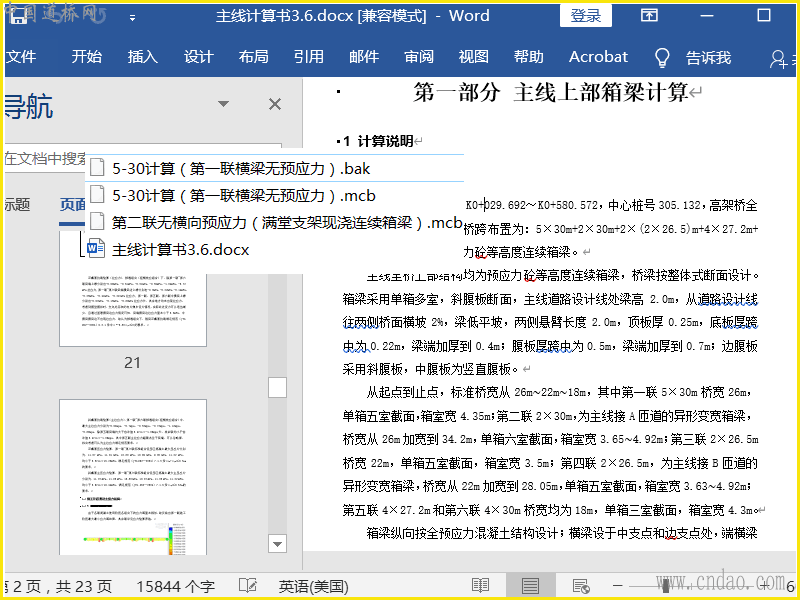Click the spelling proofing check icon
This screenshot has width=800, height=600.
point(247,586)
